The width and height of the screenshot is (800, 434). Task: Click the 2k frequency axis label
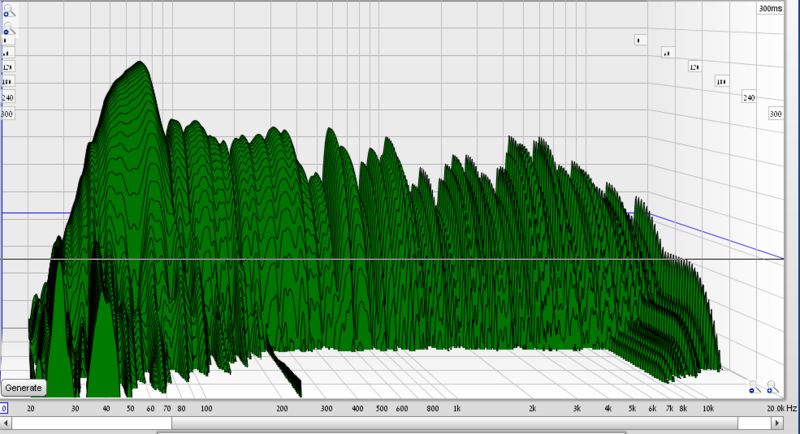click(533, 409)
